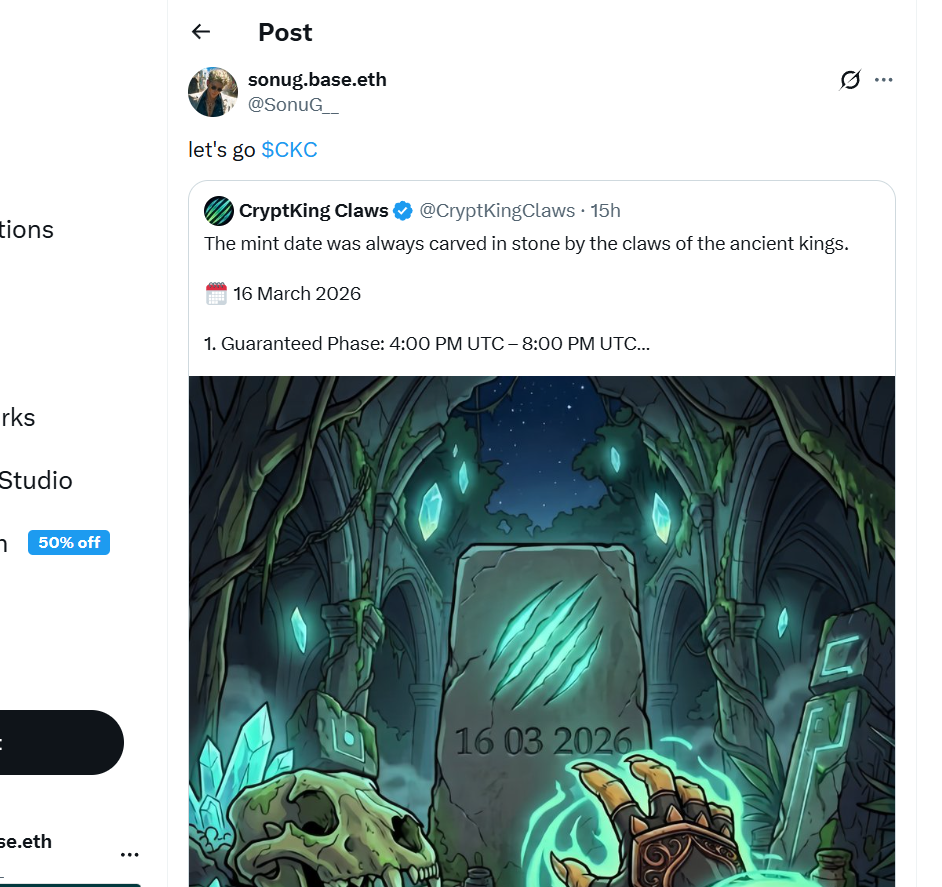Open the $CKC cashtag link
The image size is (942, 887).
tap(289, 150)
